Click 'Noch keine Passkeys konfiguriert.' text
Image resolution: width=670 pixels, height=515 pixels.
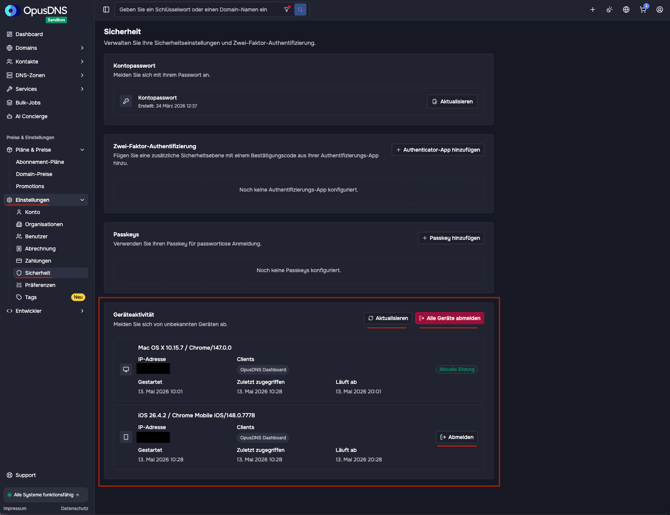pyautogui.click(x=299, y=270)
